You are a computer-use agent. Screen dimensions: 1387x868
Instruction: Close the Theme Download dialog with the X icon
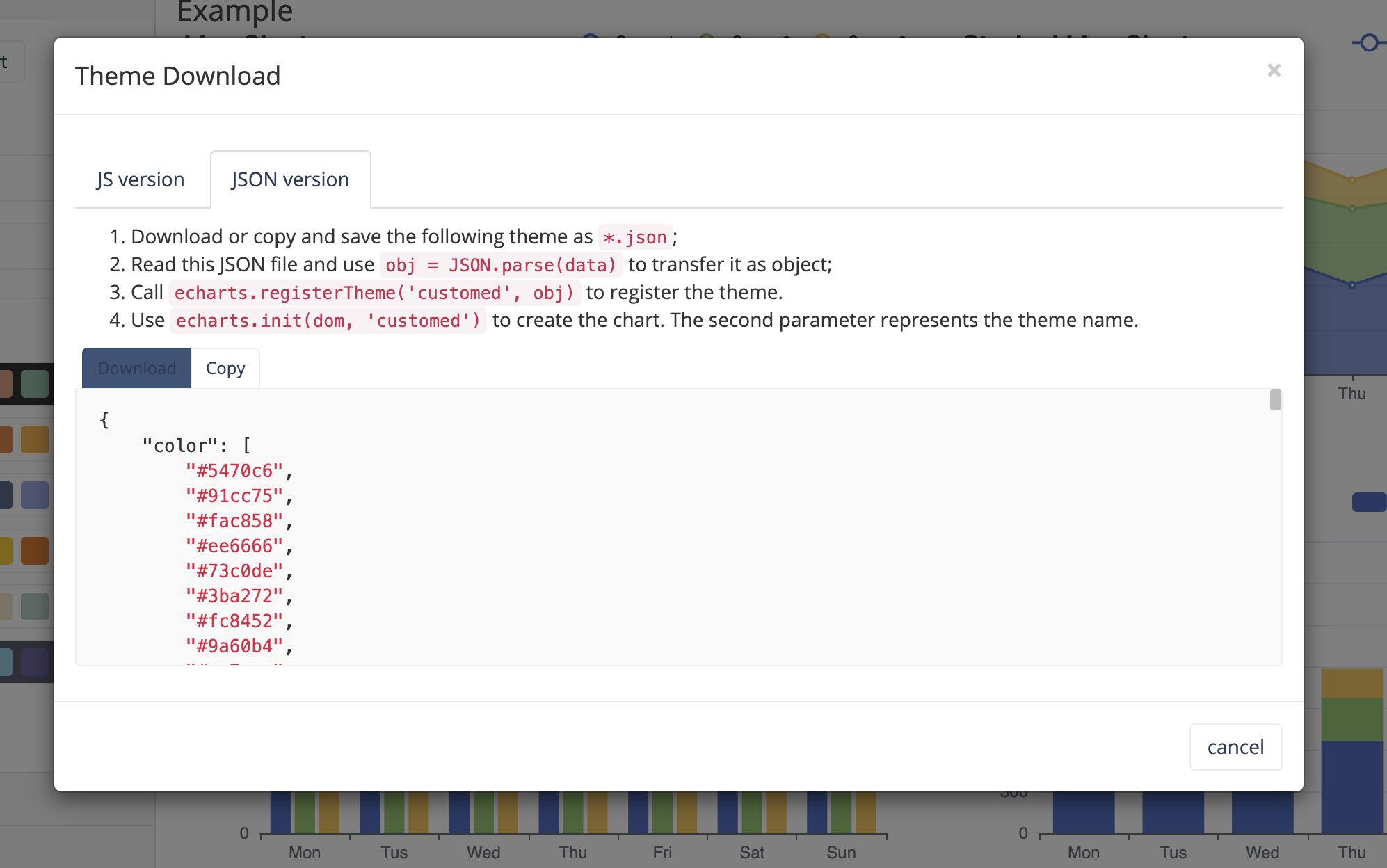[x=1274, y=70]
